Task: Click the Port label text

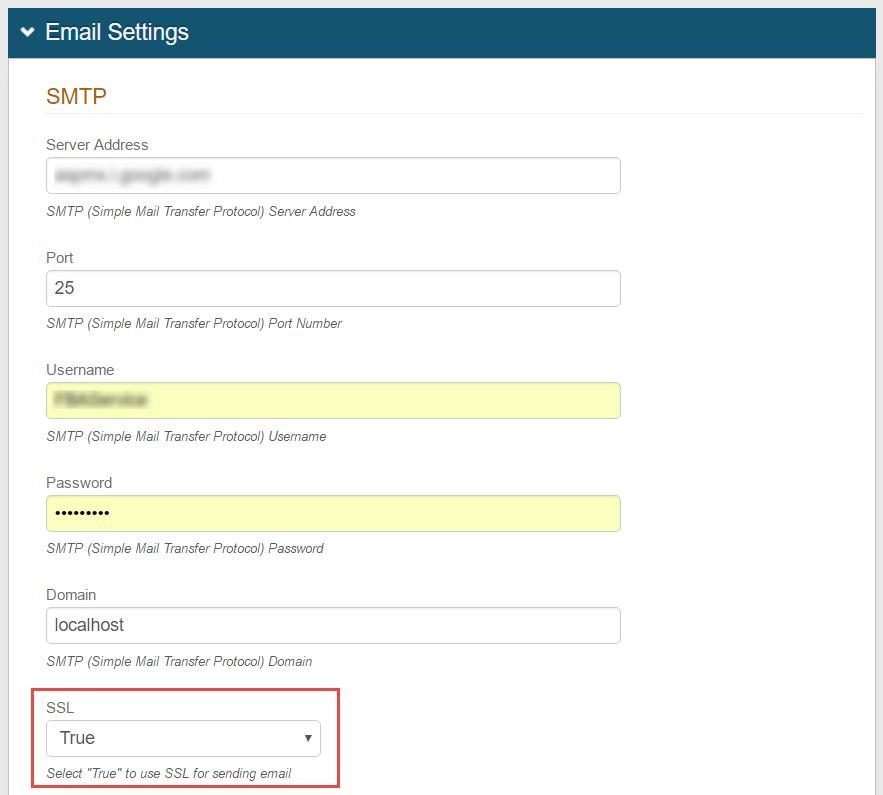Action: pos(60,258)
